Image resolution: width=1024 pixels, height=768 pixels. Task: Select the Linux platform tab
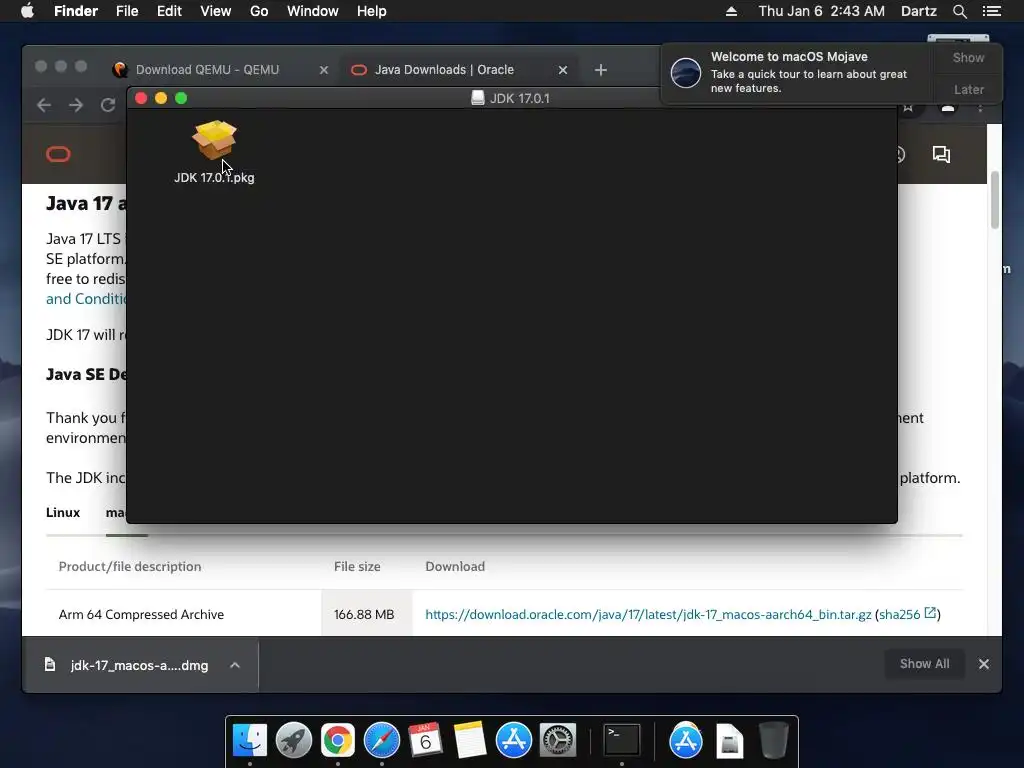point(63,513)
